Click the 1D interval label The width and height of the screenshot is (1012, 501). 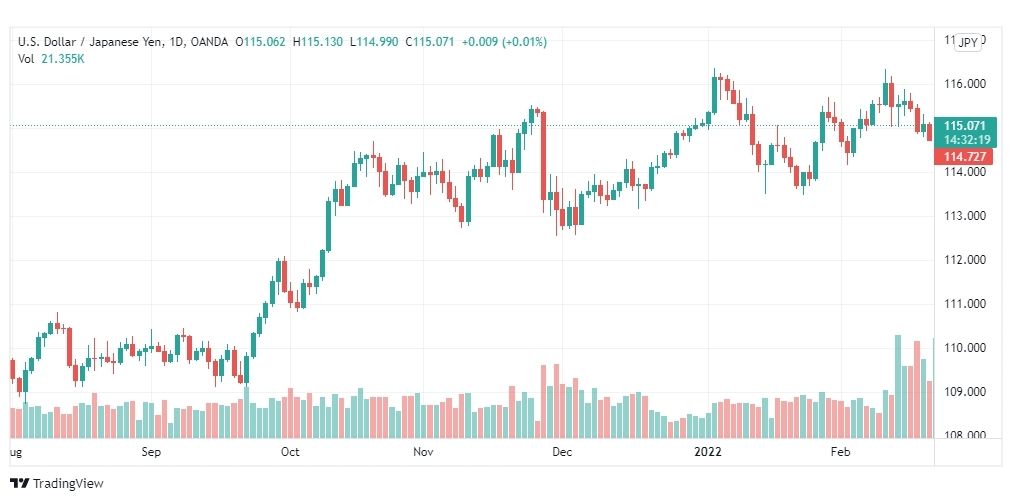(180, 42)
